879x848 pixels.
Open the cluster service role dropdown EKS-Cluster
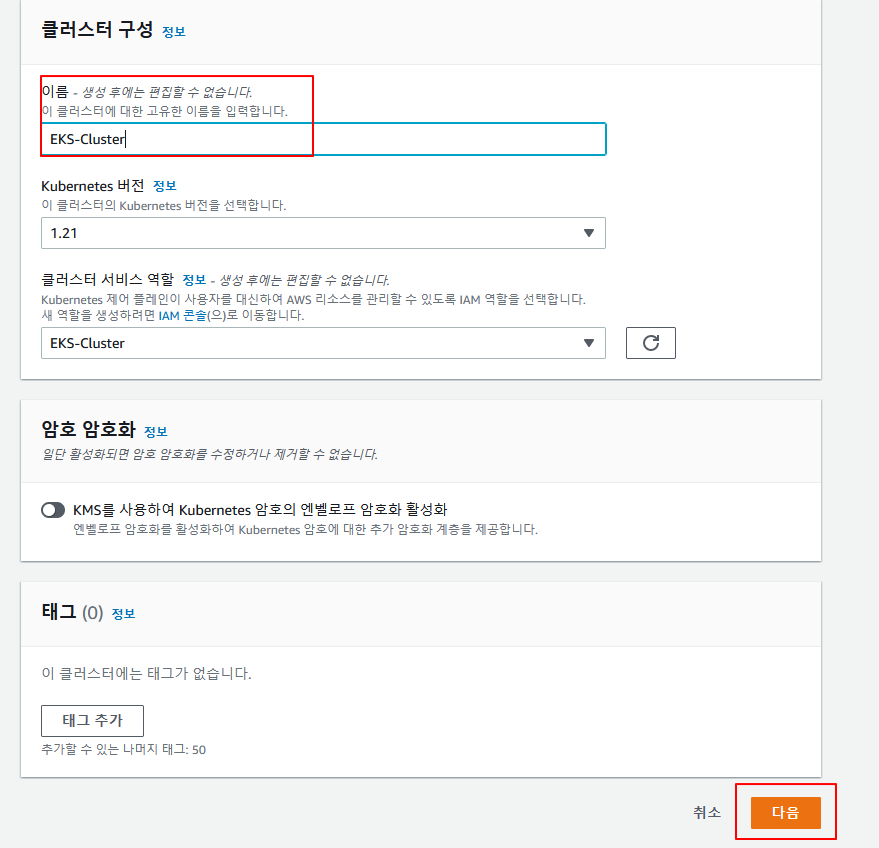click(323, 343)
